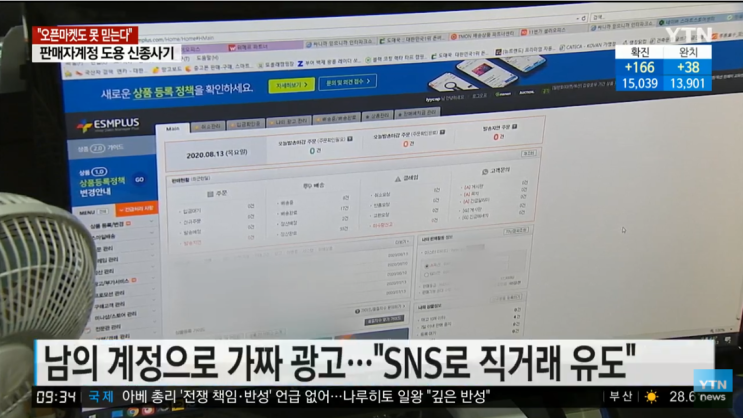This screenshot has width=743, height=418.
Task: Click the 2020.08.13 (목요일) date text
Action: pos(217,154)
